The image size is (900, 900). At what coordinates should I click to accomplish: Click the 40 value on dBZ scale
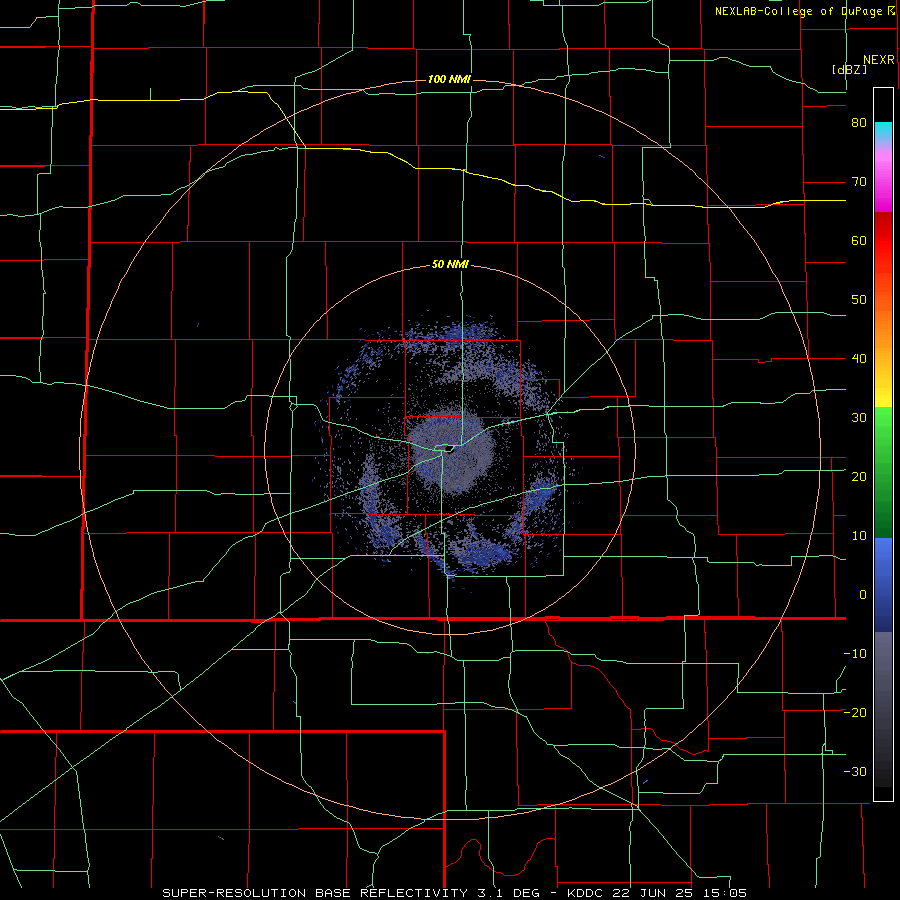(x=859, y=359)
